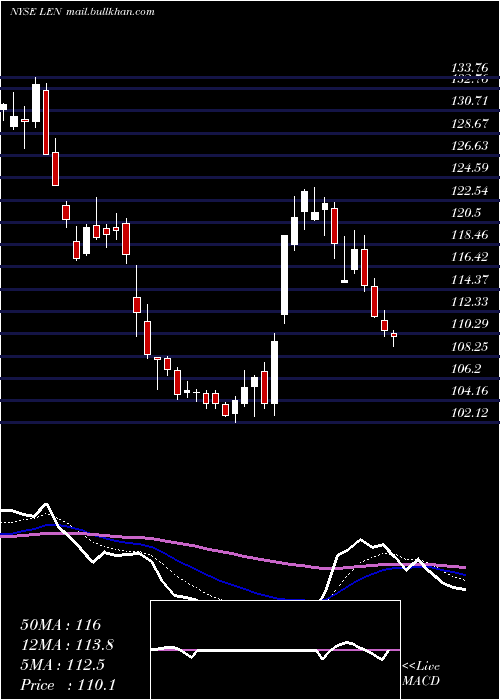This screenshot has height=700, width=500.
Task: Click the <<Live MACD label
Action: coord(421,673)
